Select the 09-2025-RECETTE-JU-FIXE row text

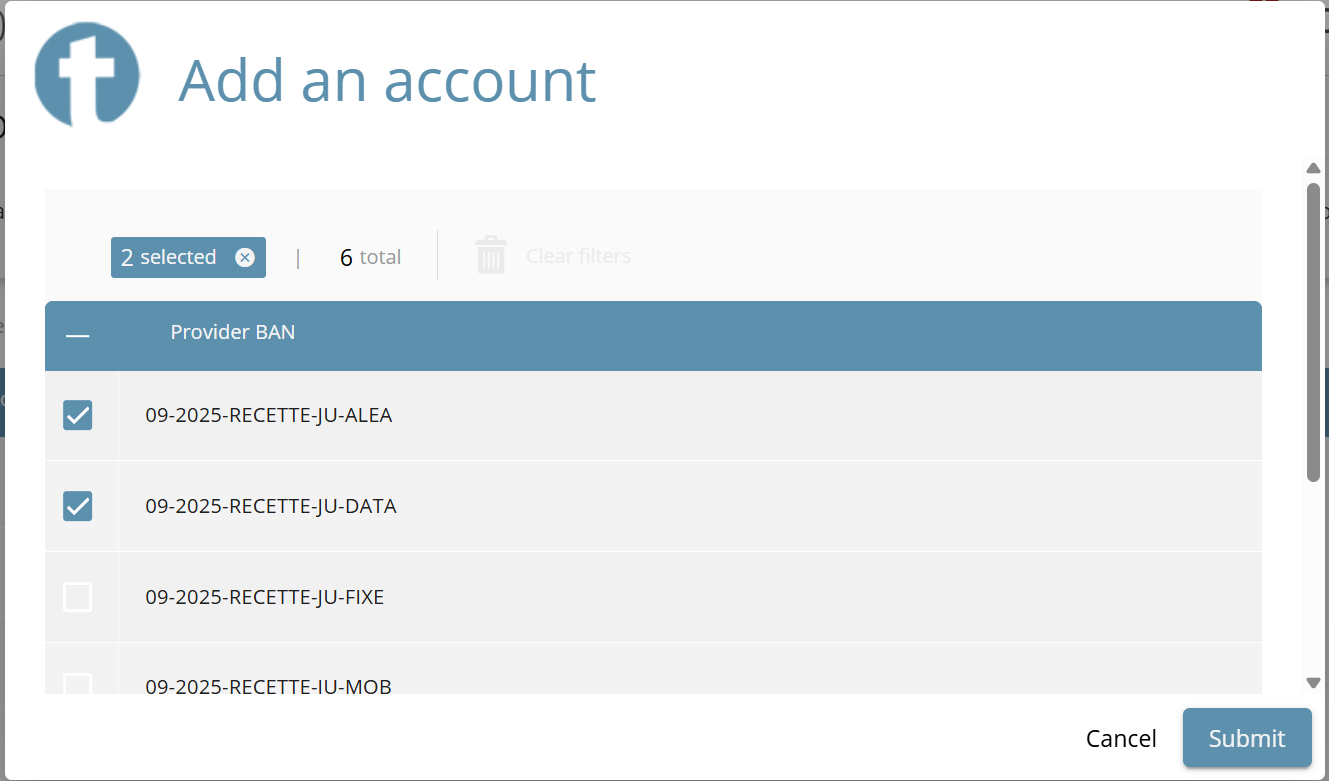click(x=265, y=597)
